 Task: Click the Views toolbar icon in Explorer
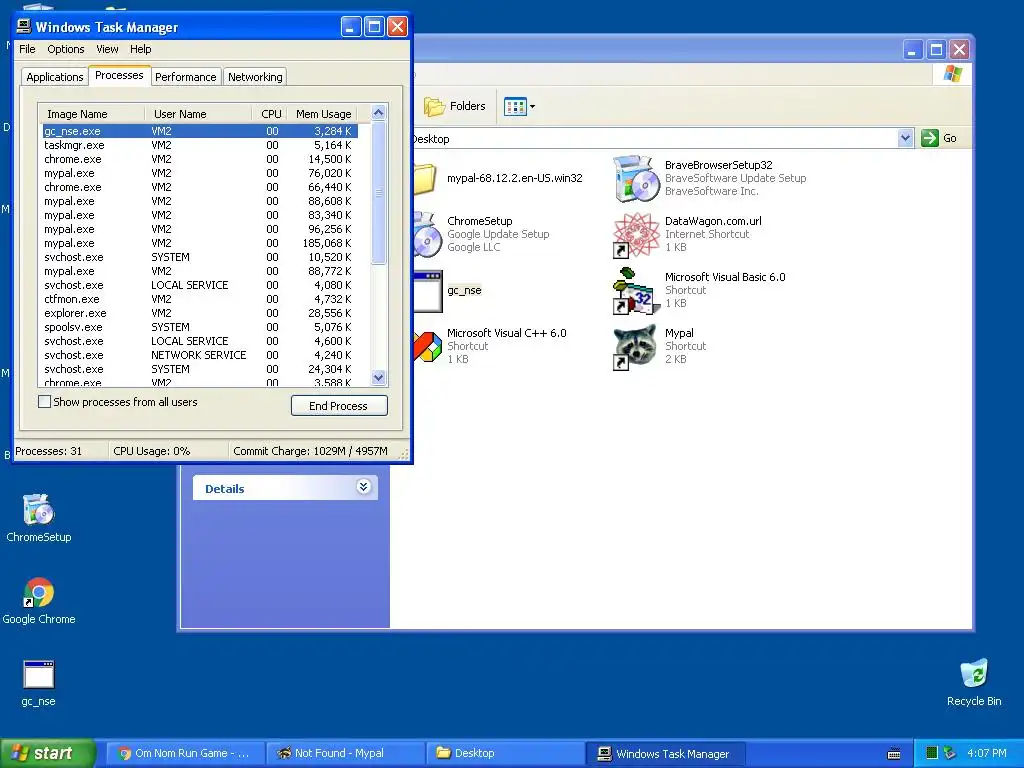point(515,106)
